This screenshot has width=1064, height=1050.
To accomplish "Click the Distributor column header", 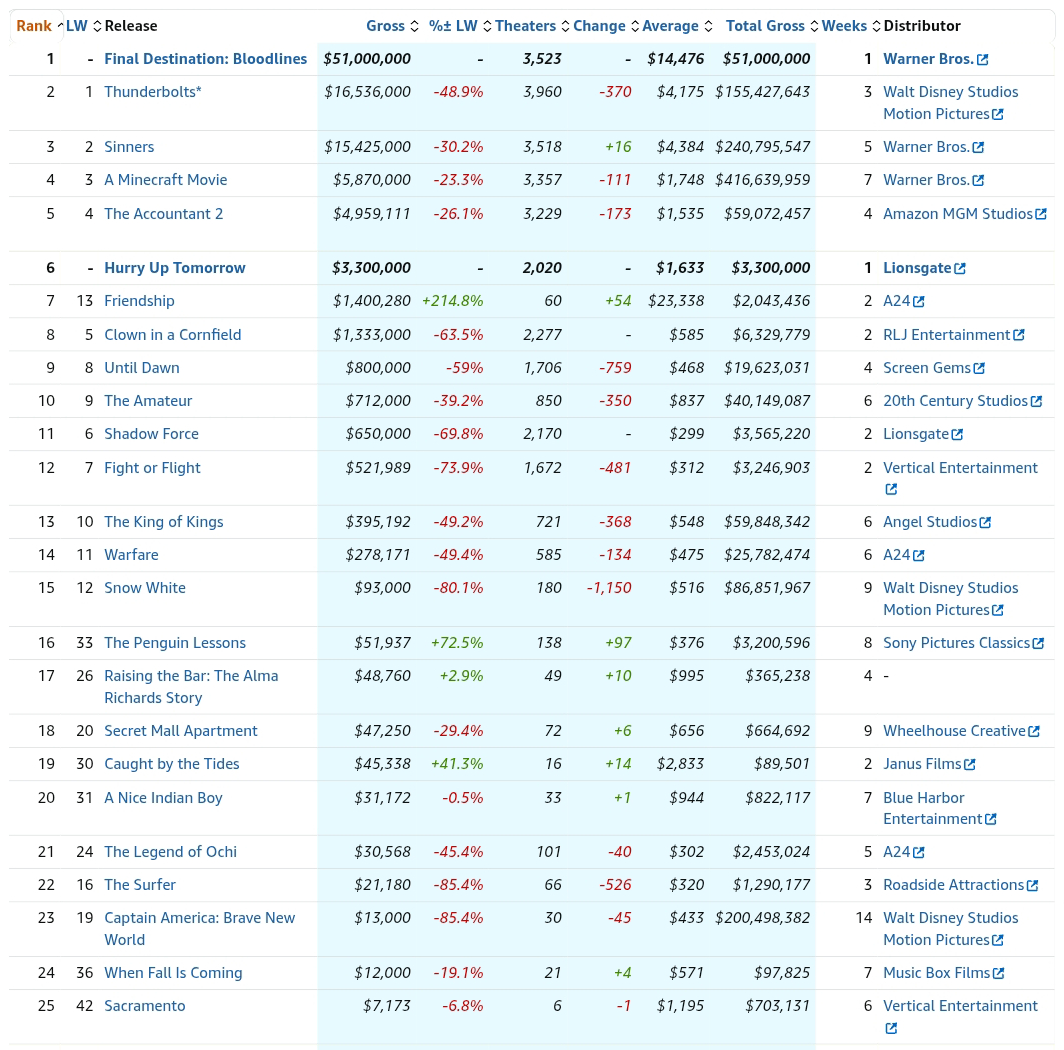I will tap(922, 26).
